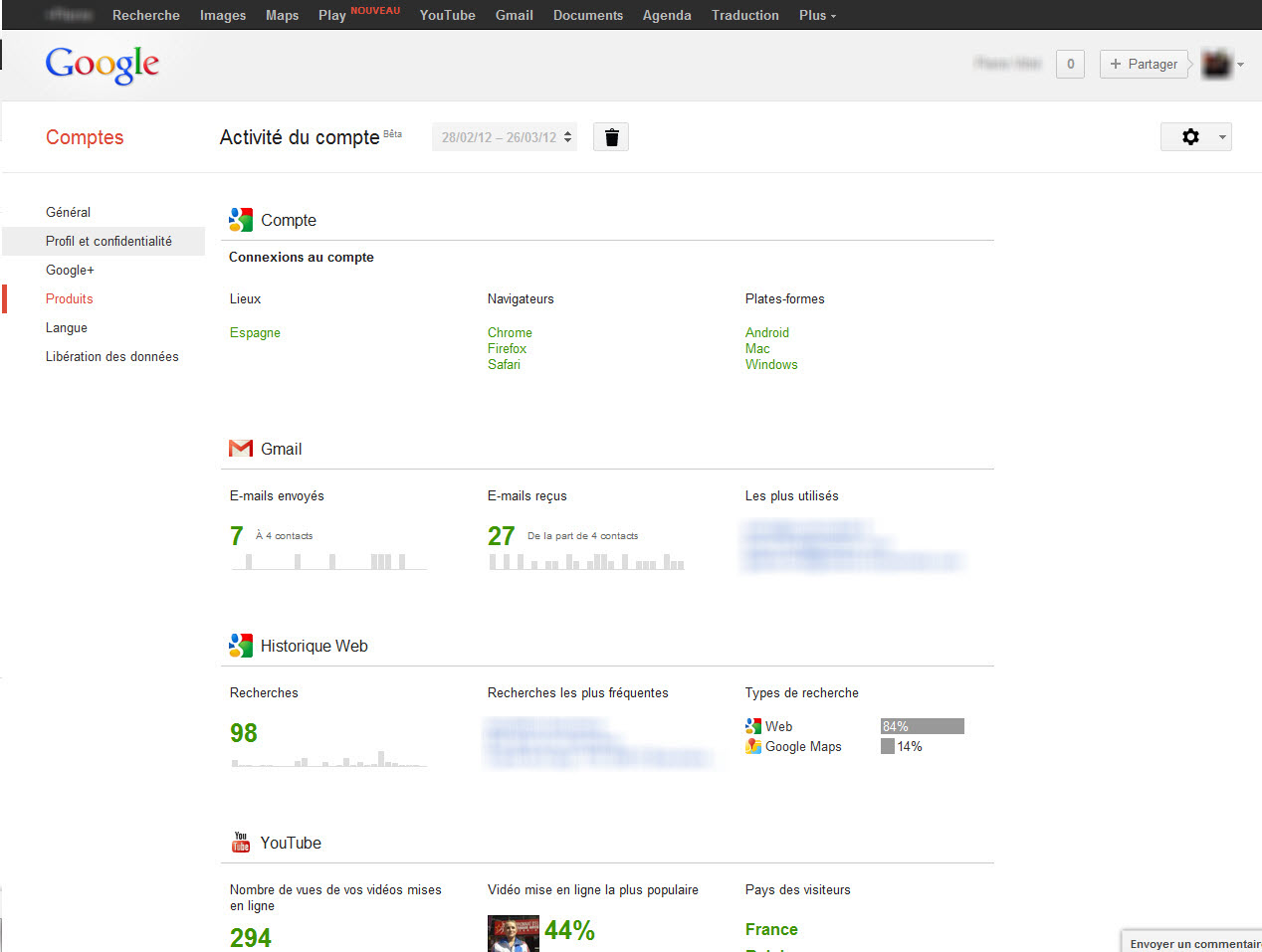This screenshot has width=1262, height=952.
Task: Click the 84% Web search bar
Action: click(922, 726)
